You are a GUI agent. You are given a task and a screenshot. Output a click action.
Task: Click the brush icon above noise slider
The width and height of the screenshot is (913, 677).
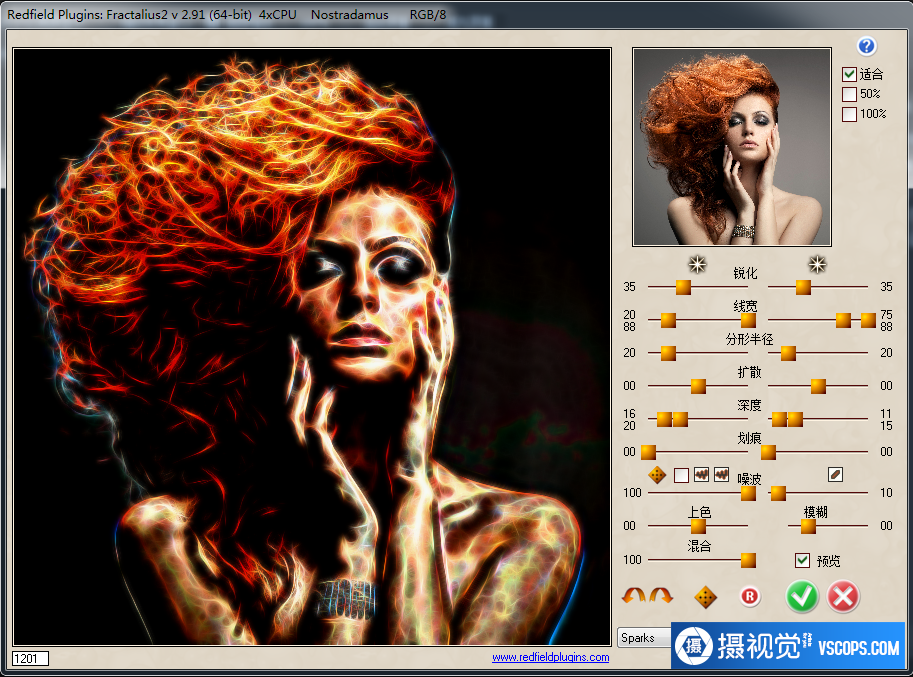(x=835, y=475)
